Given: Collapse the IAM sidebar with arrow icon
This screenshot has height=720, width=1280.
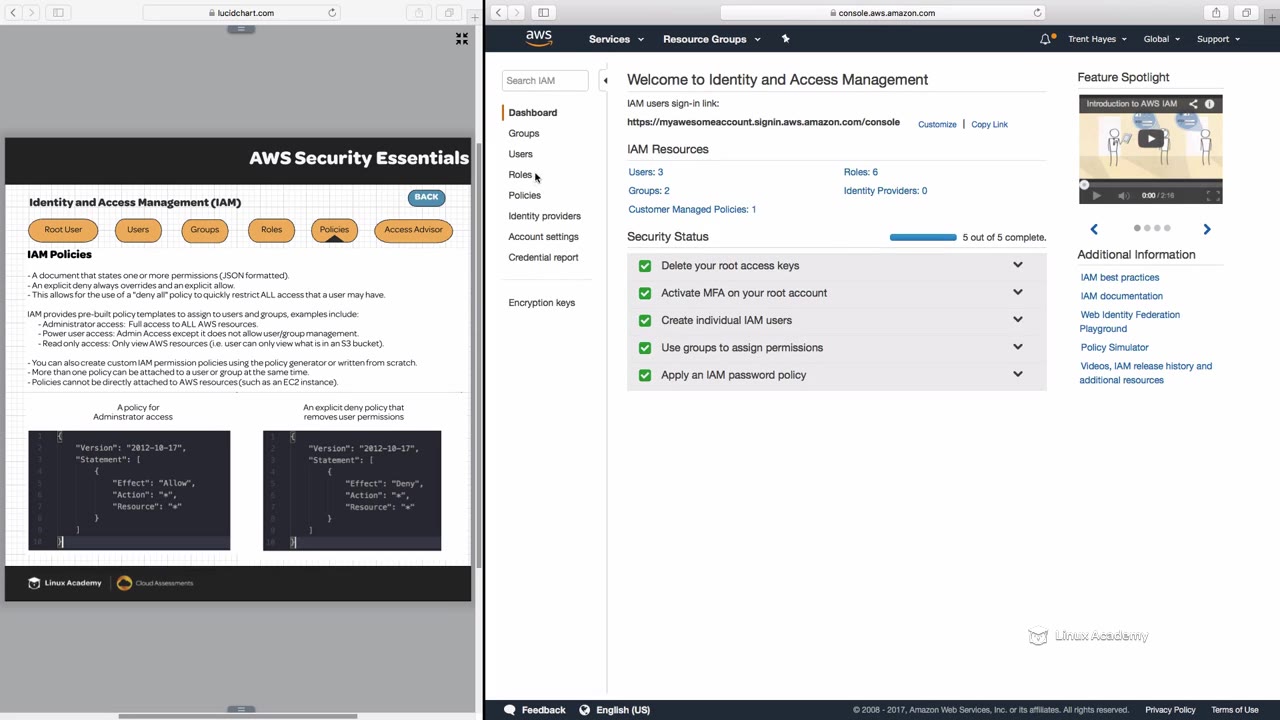Looking at the screenshot, I should tap(604, 81).
